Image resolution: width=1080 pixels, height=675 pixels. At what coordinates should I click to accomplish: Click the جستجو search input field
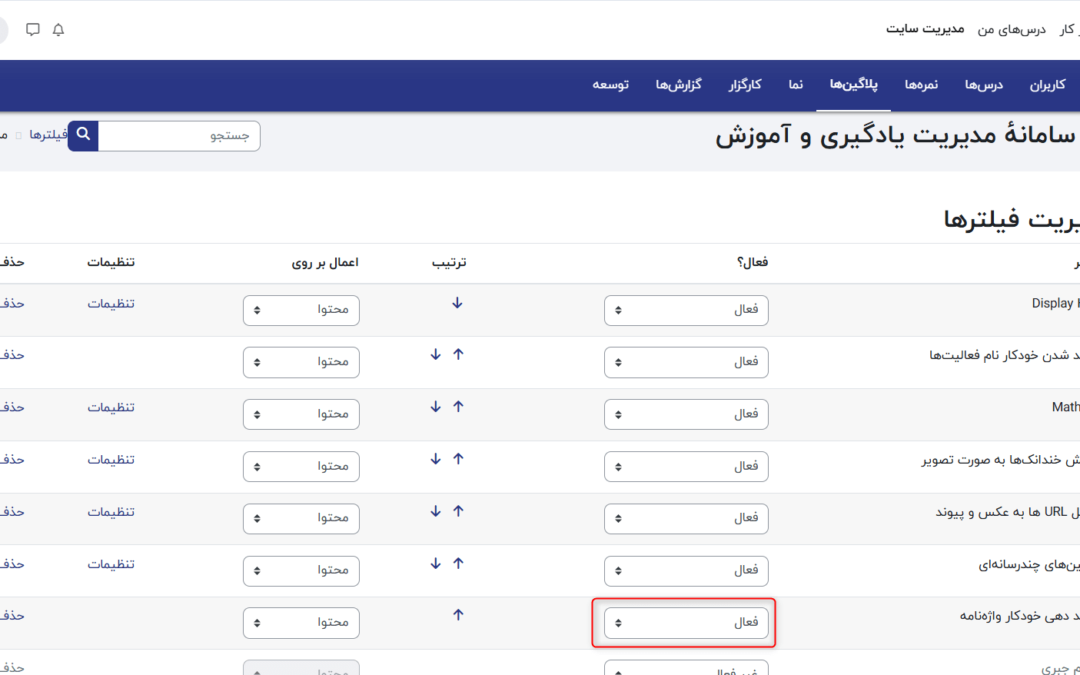point(179,136)
